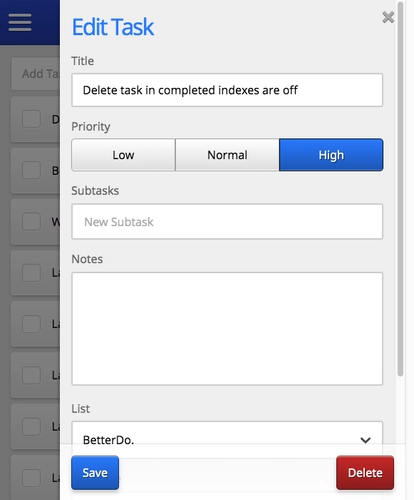Focus the New Subtask field

click(x=227, y=222)
